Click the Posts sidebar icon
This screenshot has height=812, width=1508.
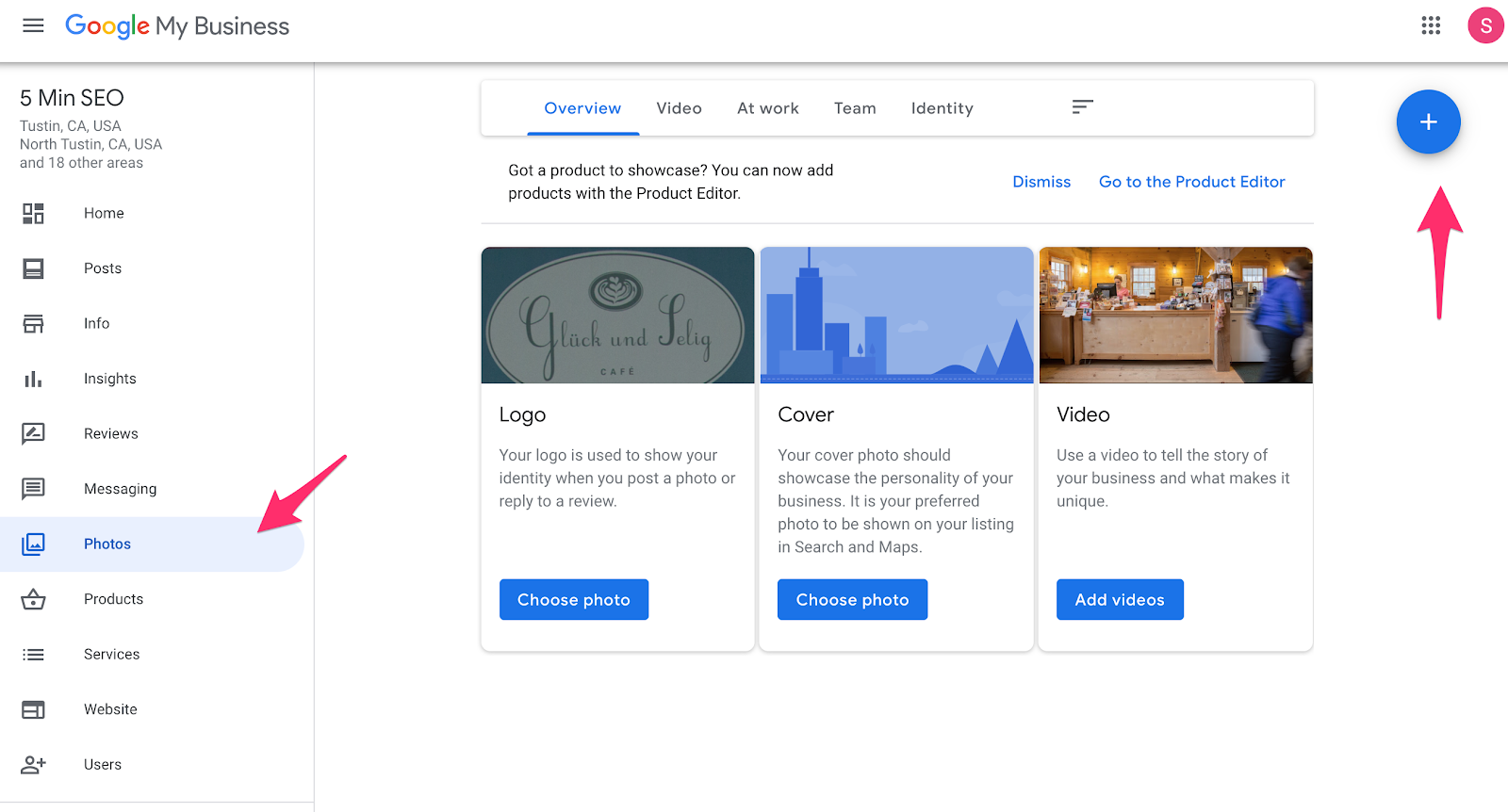pyautogui.click(x=33, y=268)
